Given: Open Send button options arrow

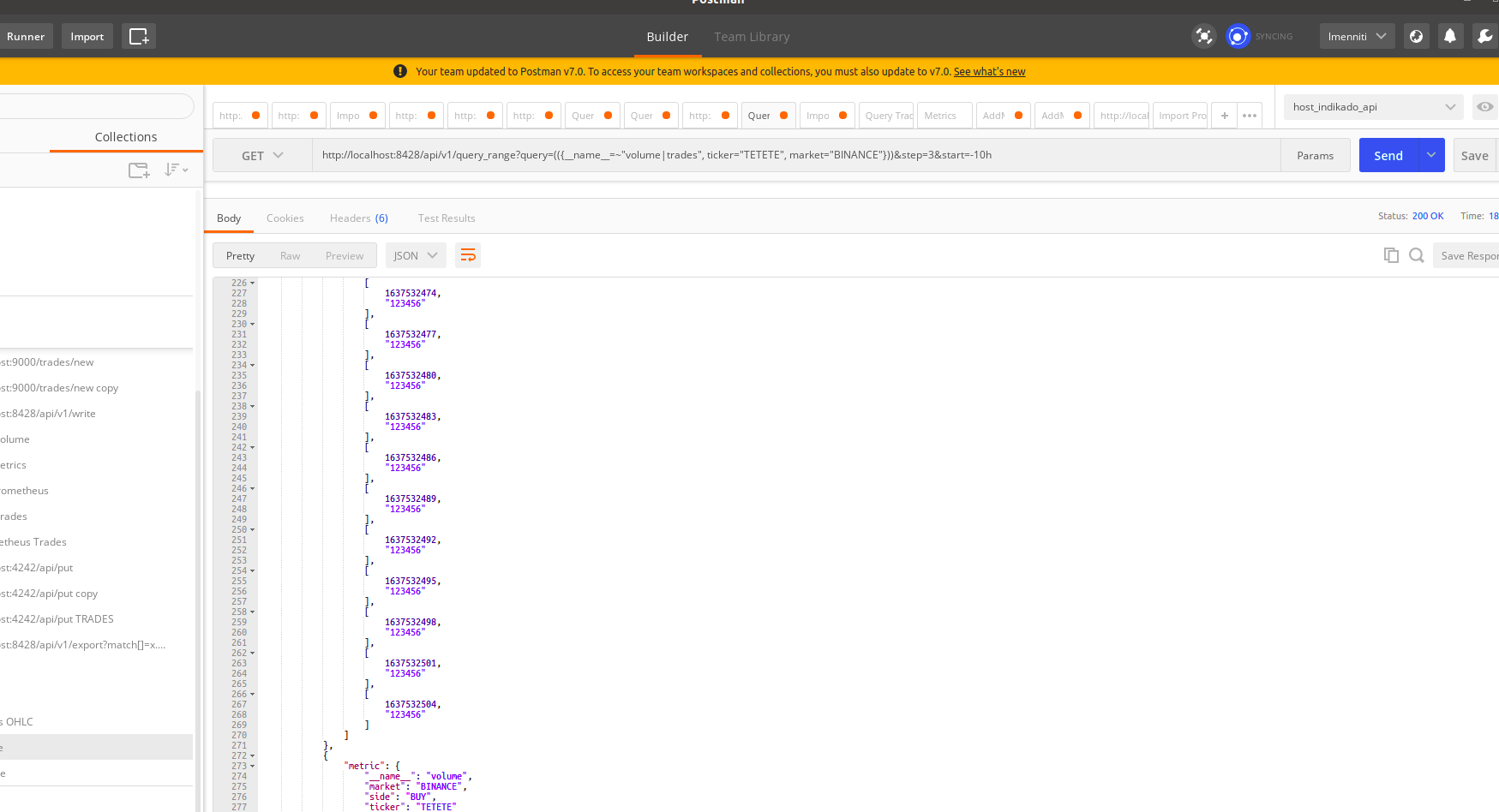Looking at the screenshot, I should pos(1431,155).
